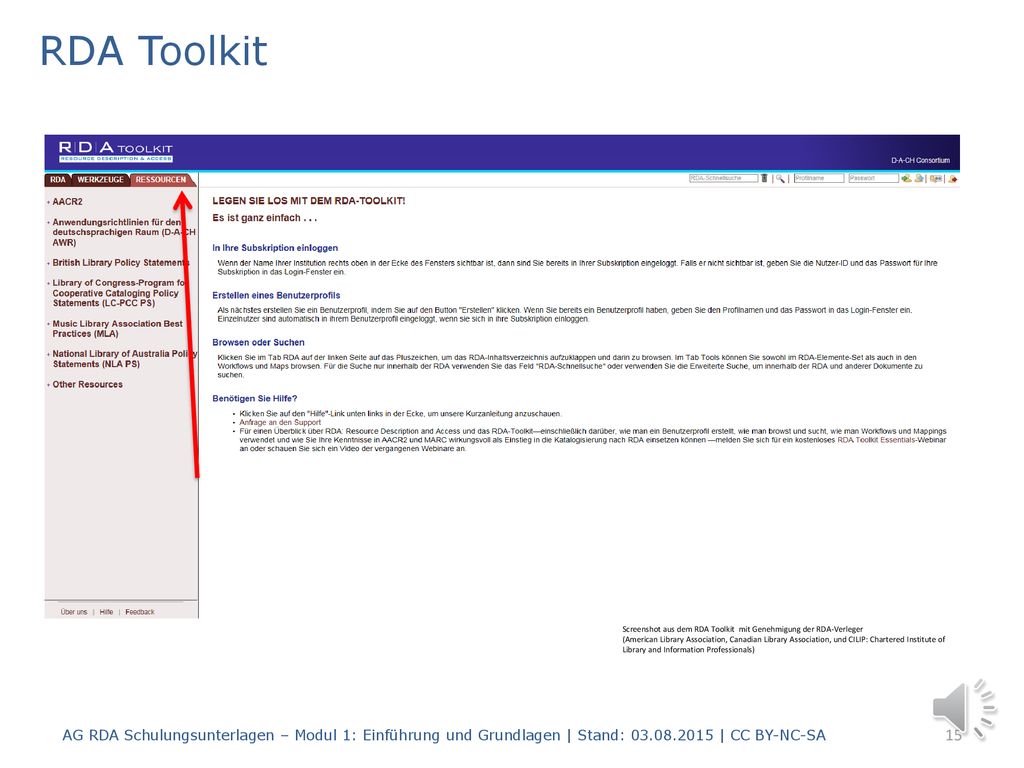Click the text Es ist ganz einfach . . .

tap(264, 218)
